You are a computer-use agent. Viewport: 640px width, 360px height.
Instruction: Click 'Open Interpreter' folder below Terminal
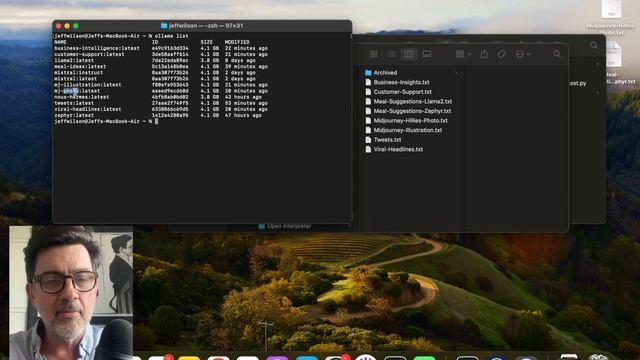pos(285,226)
